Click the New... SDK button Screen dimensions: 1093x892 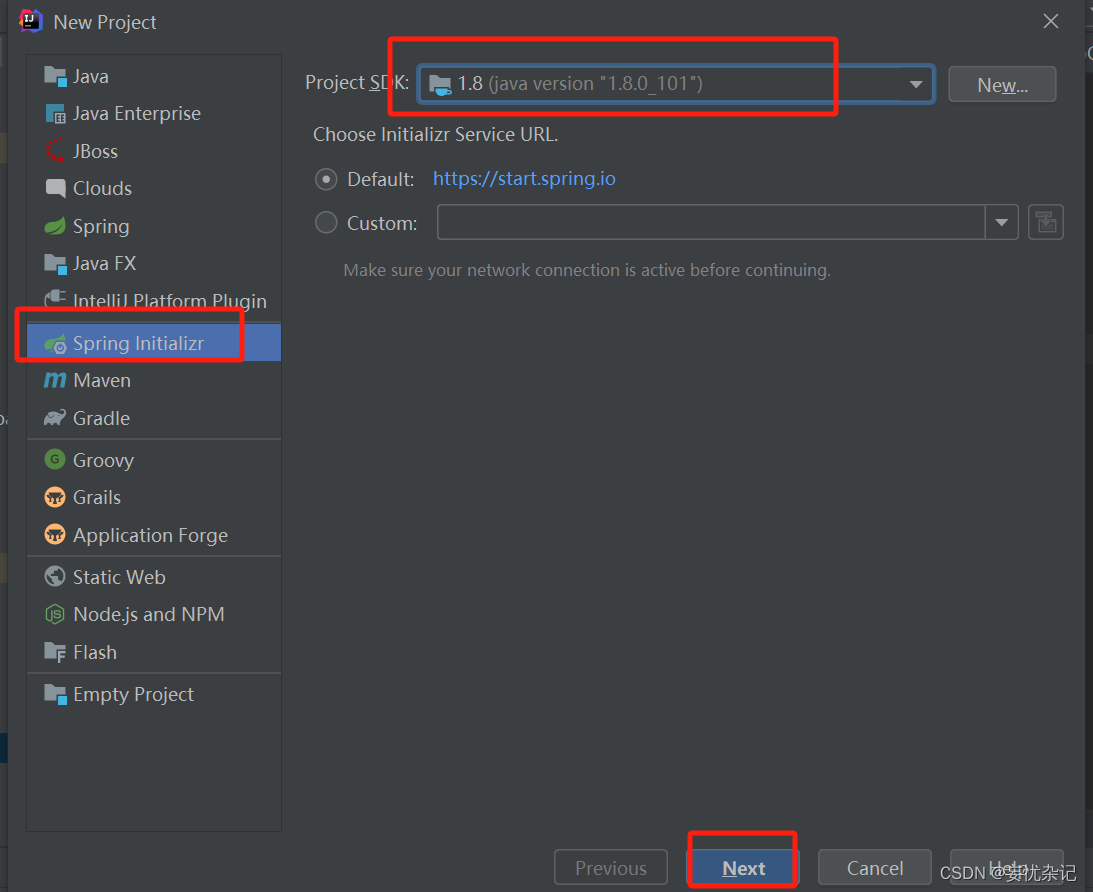1002,84
